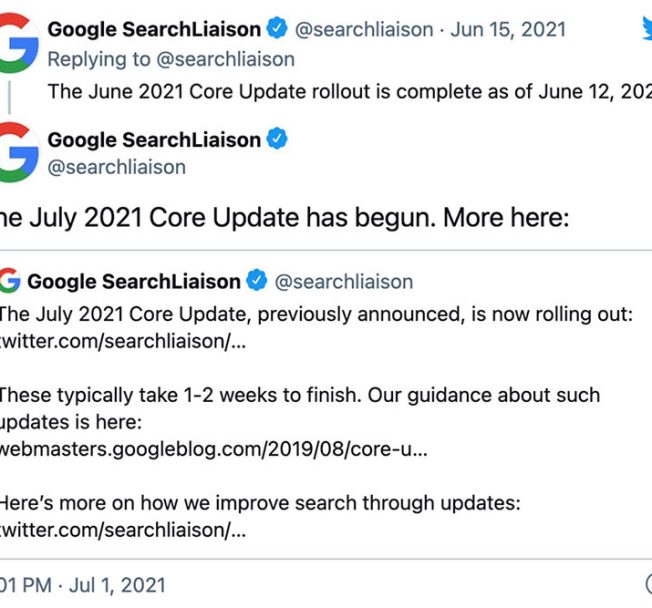Click quoted tweet author name Google SearchLiaison
Viewport: 652px width, 608px height.
pos(134,282)
